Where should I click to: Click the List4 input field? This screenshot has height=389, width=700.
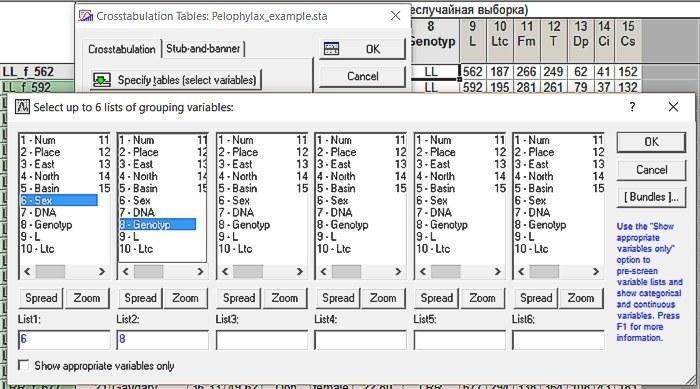[x=360, y=339]
